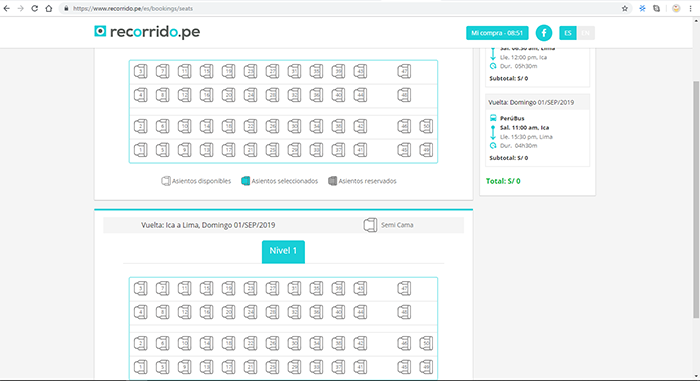The width and height of the screenshot is (700, 381).
Task: Click the Asientos seleccionados legend icon
Action: click(245, 181)
